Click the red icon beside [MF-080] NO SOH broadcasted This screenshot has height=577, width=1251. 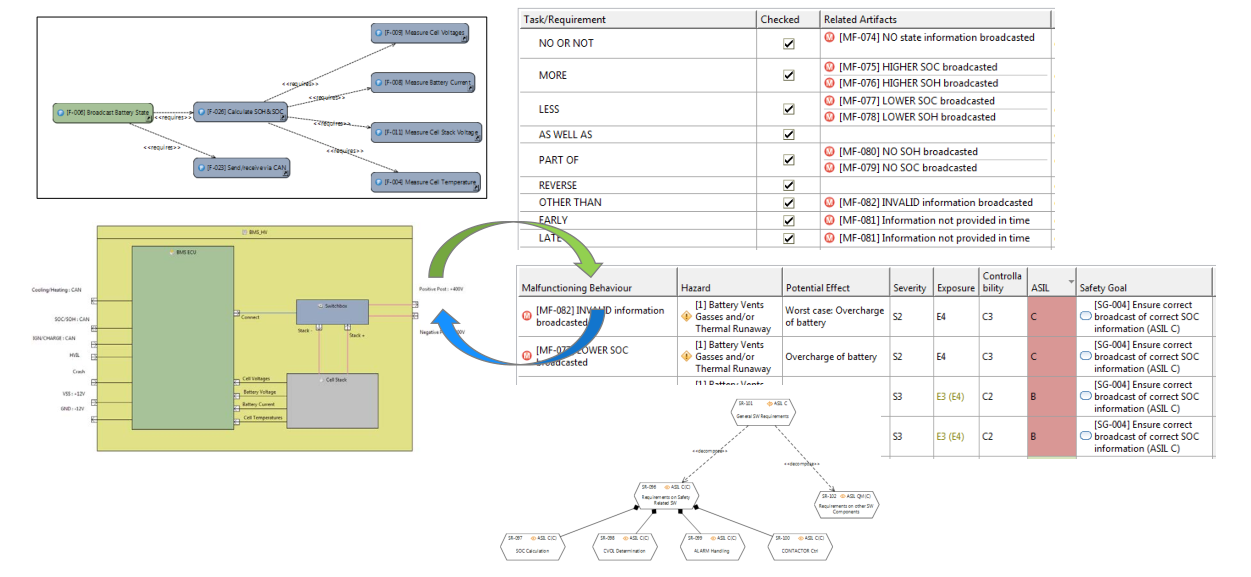[x=829, y=152]
